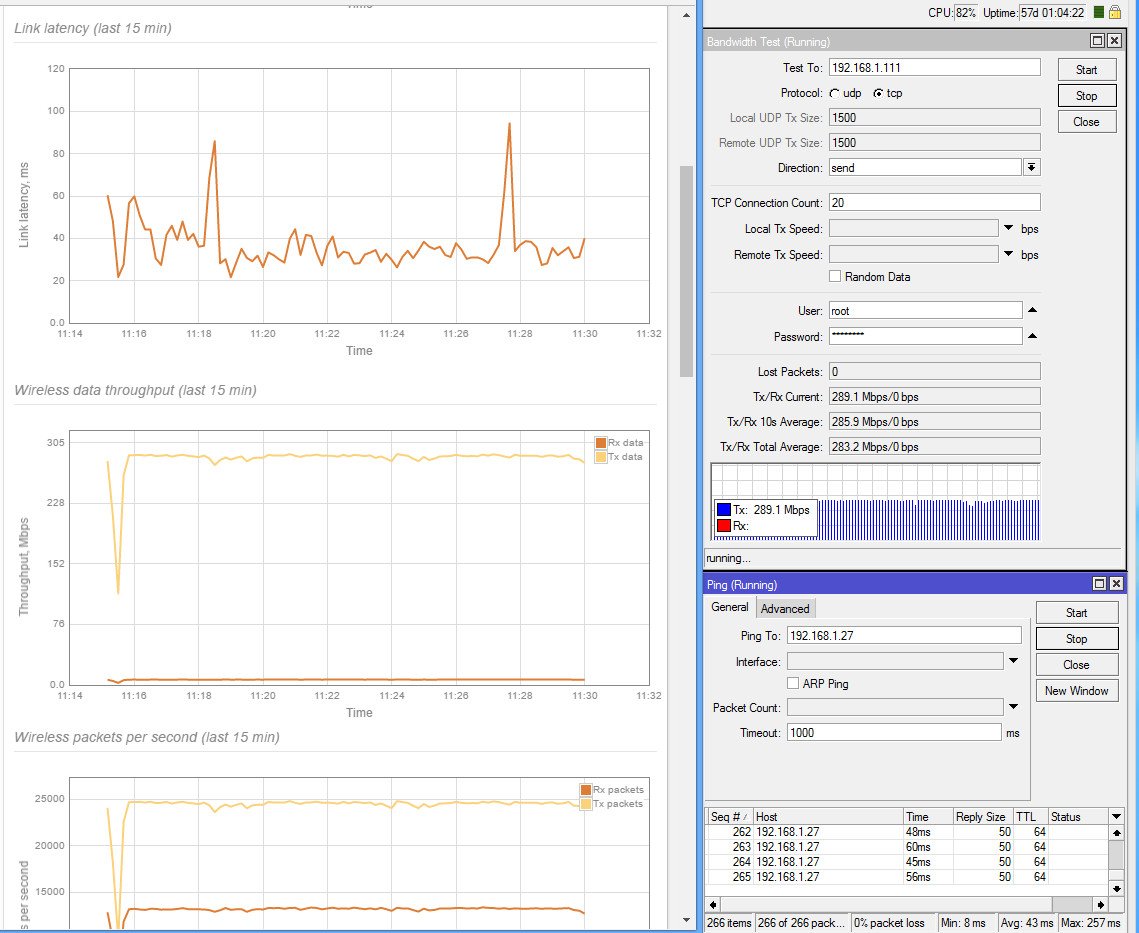This screenshot has height=933, width=1139.
Task: Click the charts page vertical scrollbar thumb
Action: (x=686, y=271)
